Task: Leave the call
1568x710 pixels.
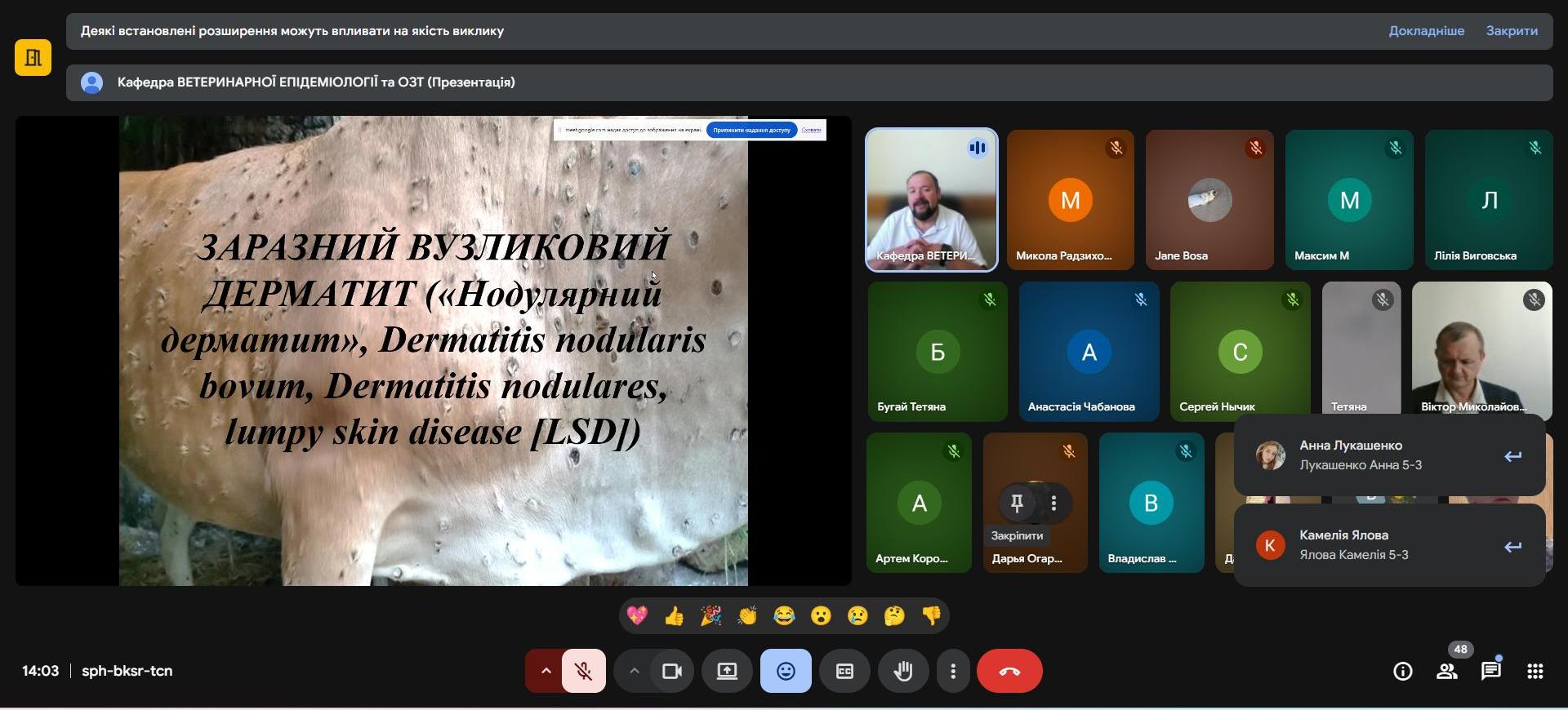Action: coord(1009,671)
